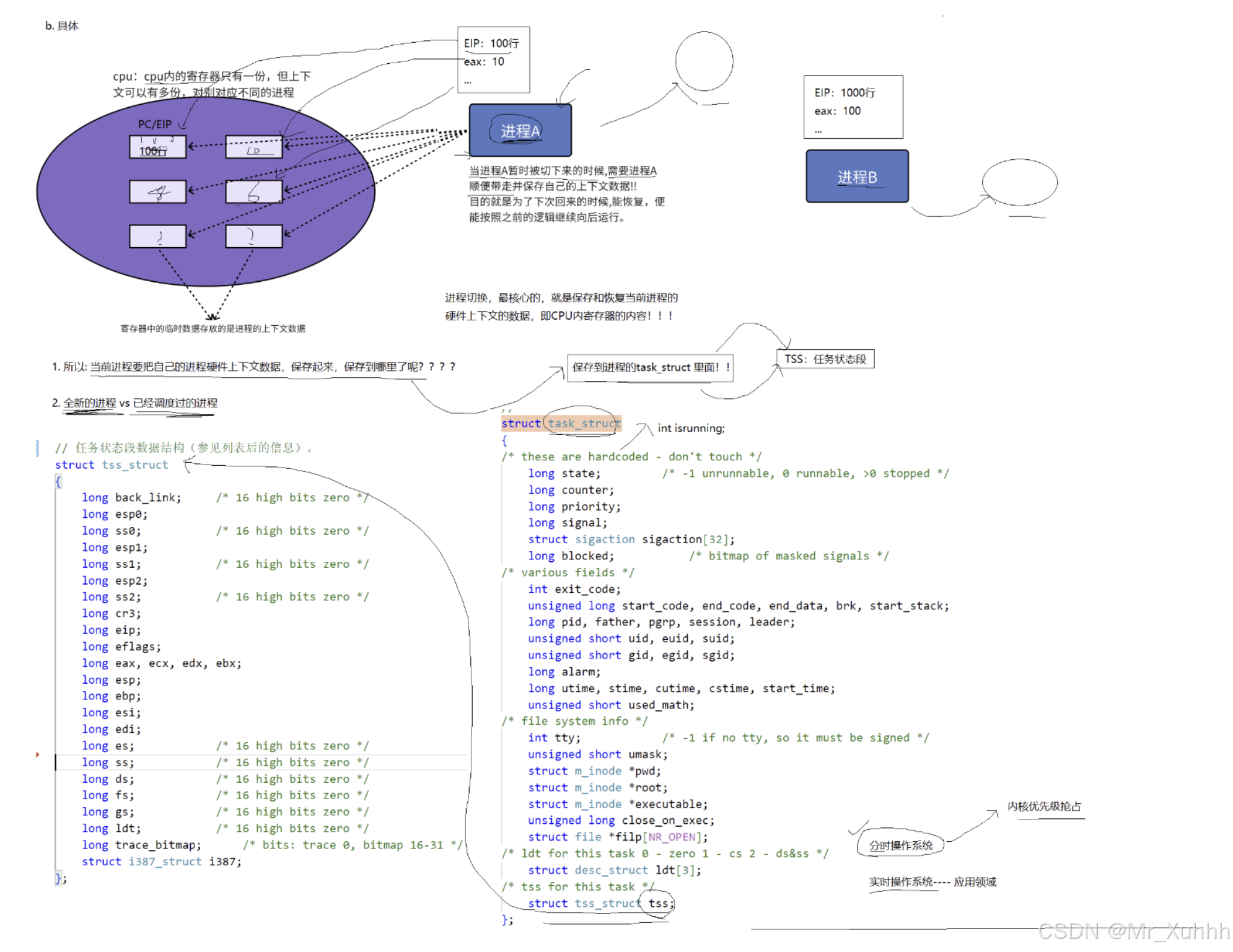
Task: Click the line 'unsigned short used_math;'
Action: coord(611,705)
